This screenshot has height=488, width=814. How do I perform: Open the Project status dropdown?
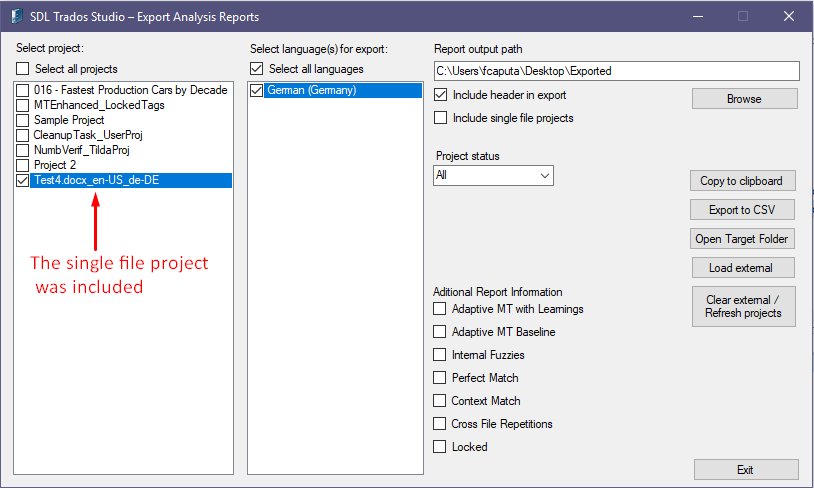[x=493, y=175]
